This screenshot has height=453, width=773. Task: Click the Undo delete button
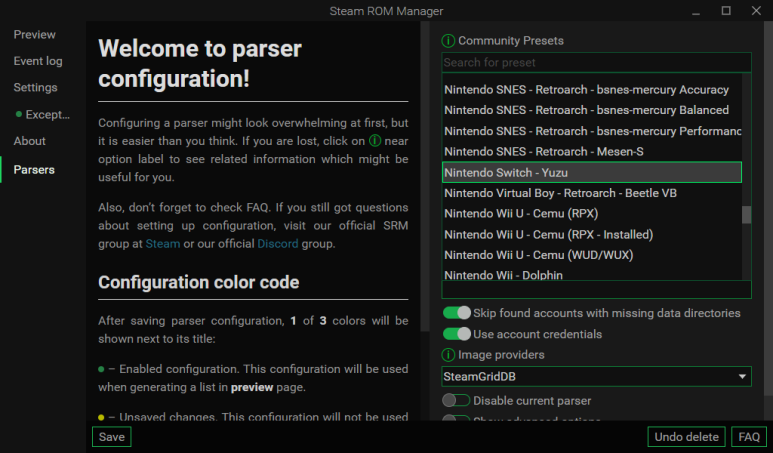[x=686, y=437]
